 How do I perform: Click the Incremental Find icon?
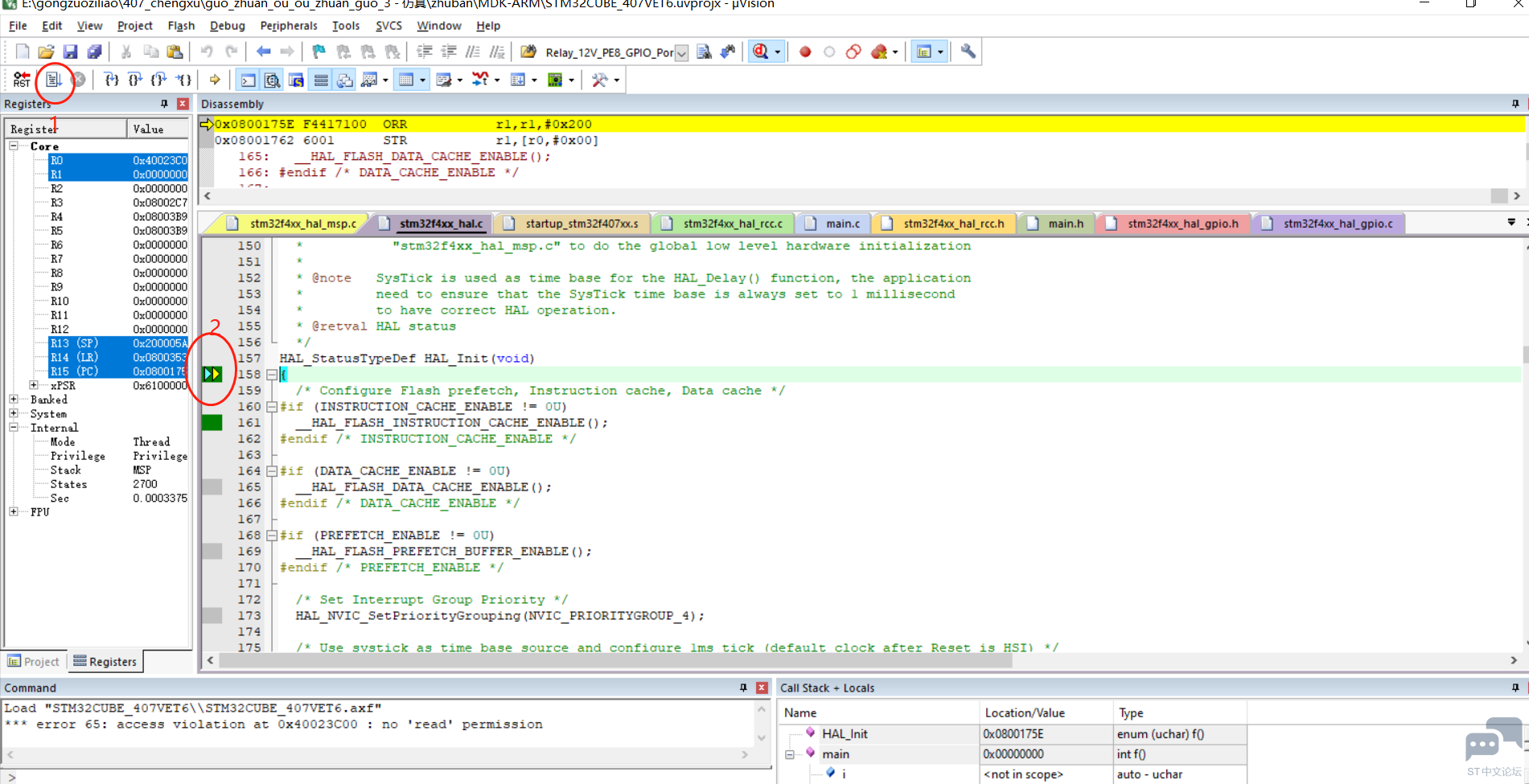728,51
